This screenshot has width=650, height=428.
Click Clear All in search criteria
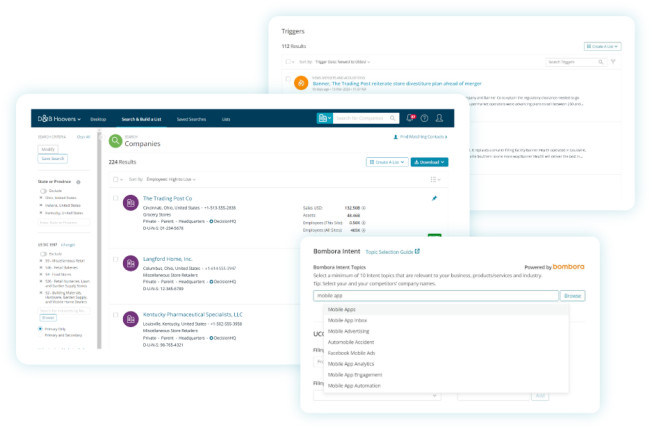tap(83, 137)
